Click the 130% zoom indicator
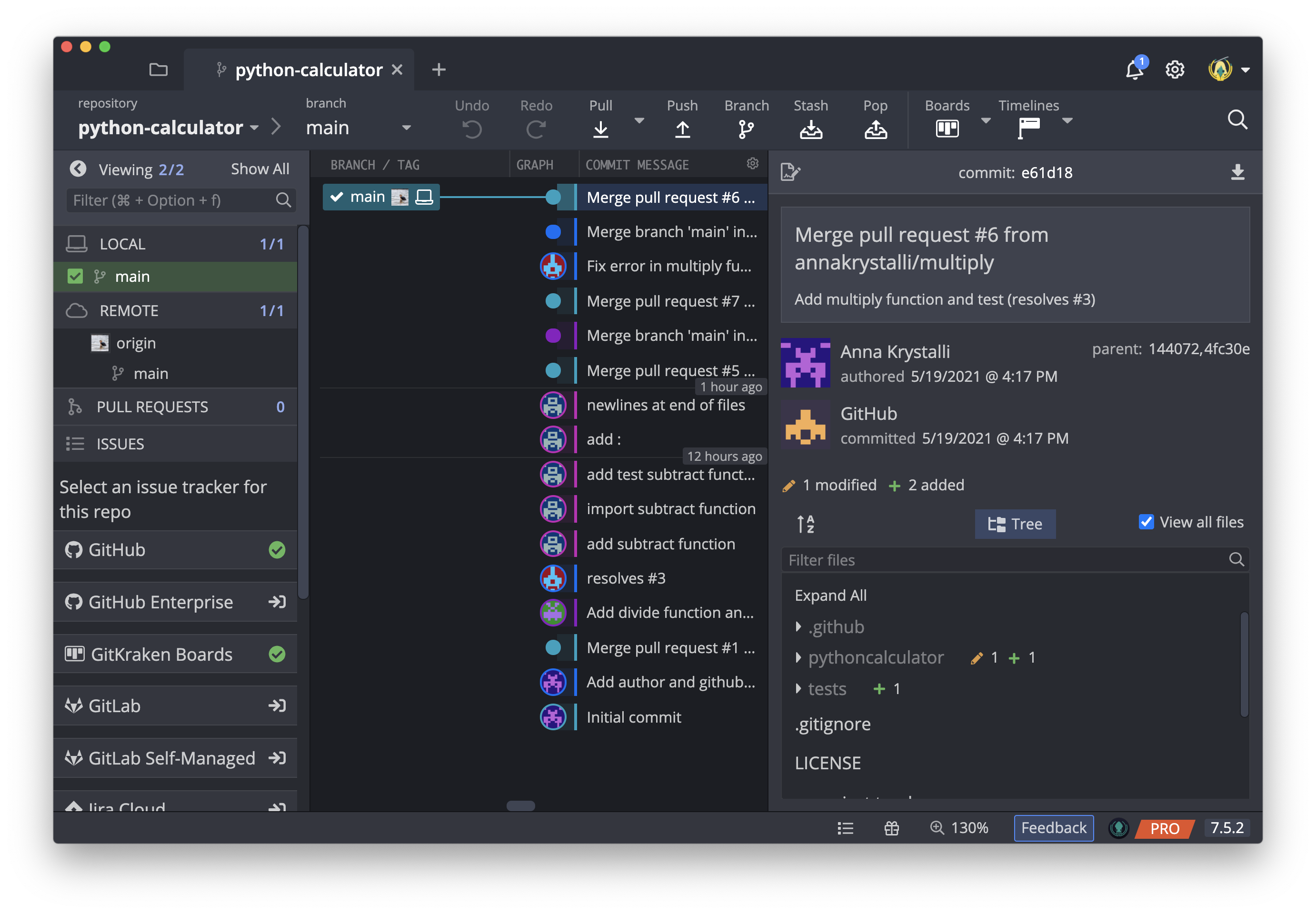This screenshot has height=914, width=1316. click(x=959, y=828)
